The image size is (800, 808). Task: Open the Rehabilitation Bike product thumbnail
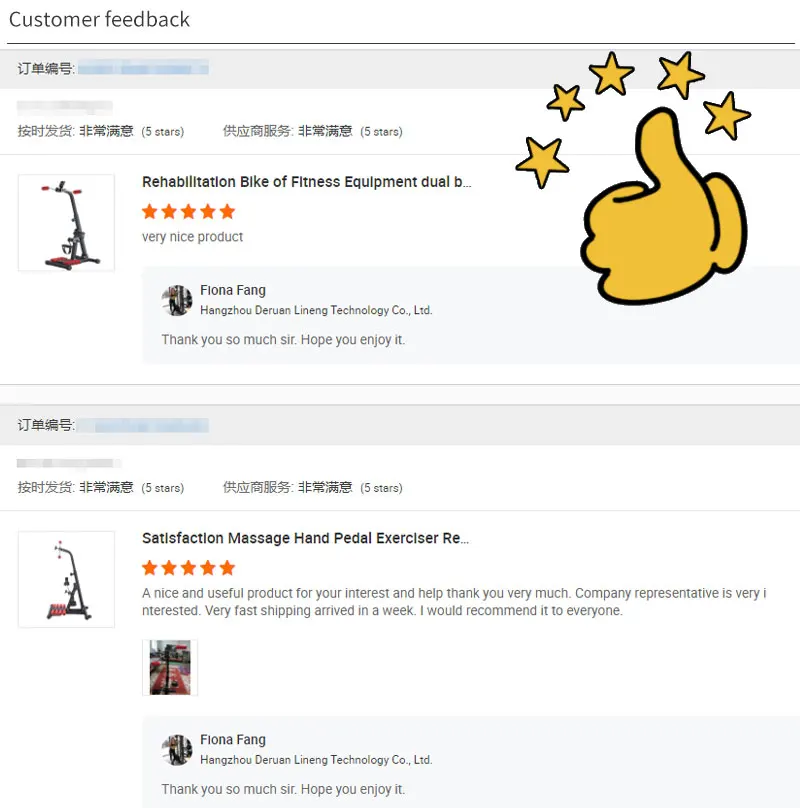pos(66,223)
